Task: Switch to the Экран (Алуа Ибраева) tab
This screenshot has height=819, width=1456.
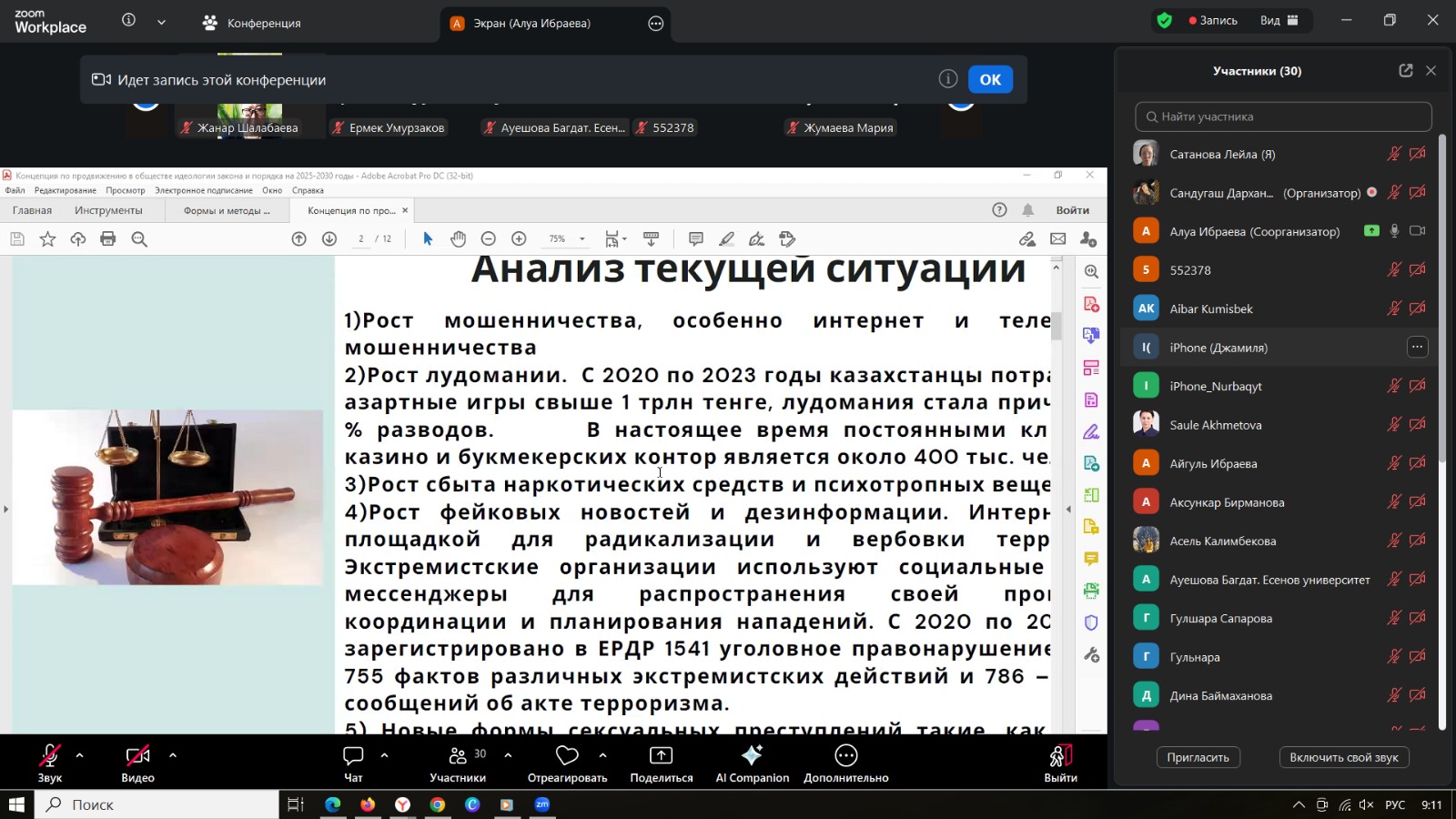Action: pyautogui.click(x=532, y=23)
